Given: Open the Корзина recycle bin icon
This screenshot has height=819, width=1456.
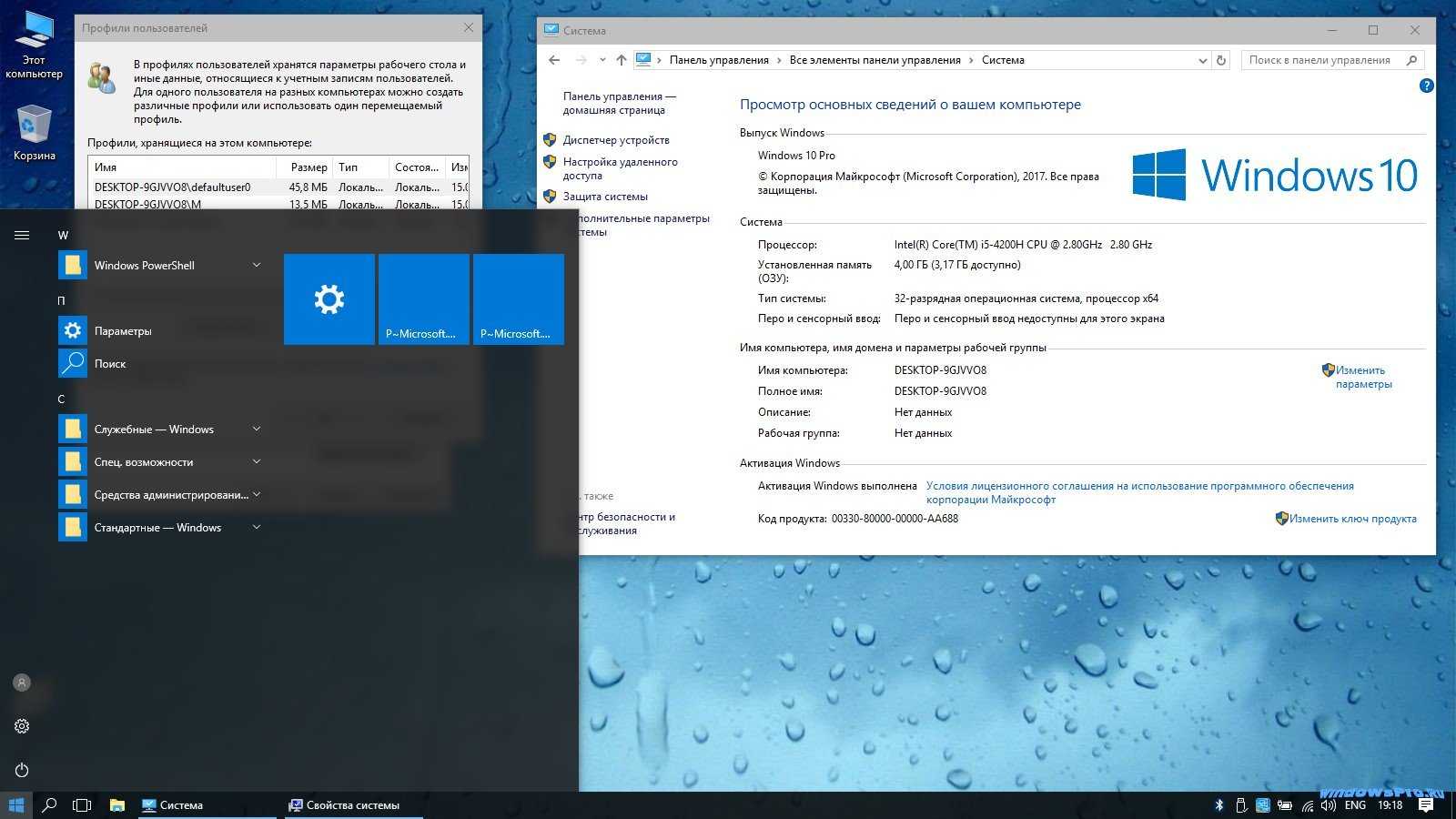Looking at the screenshot, I should pyautogui.click(x=34, y=132).
